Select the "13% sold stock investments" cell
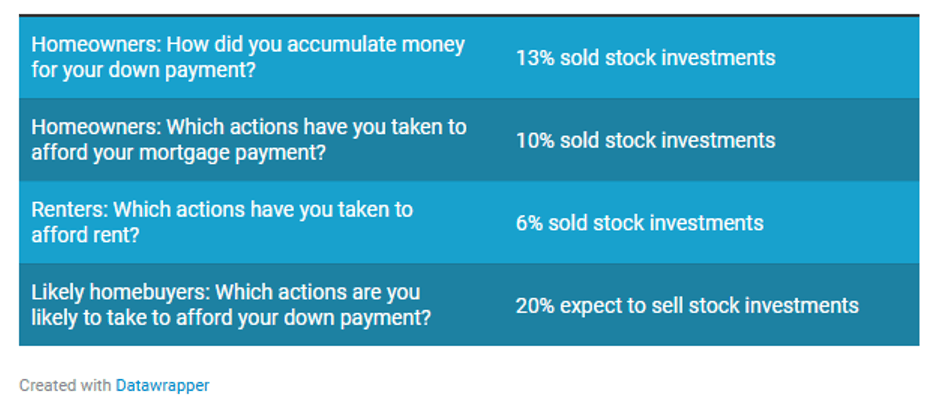The width and height of the screenshot is (943, 404). (x=645, y=58)
